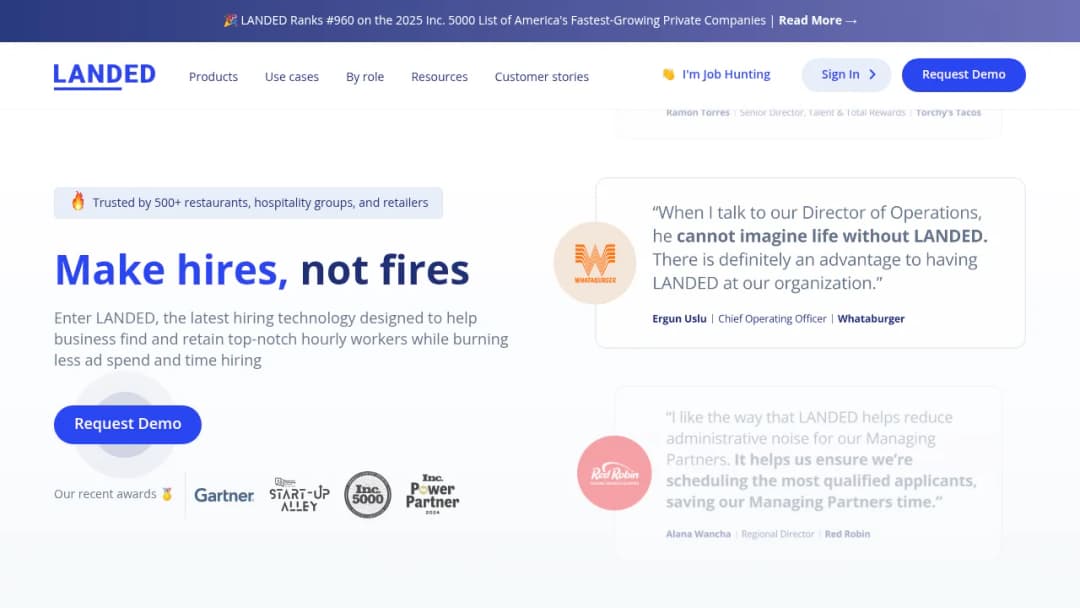Viewport: 1080px width, 608px height.
Task: Click the Request Demo button below the headline
Action: pyautogui.click(x=127, y=424)
